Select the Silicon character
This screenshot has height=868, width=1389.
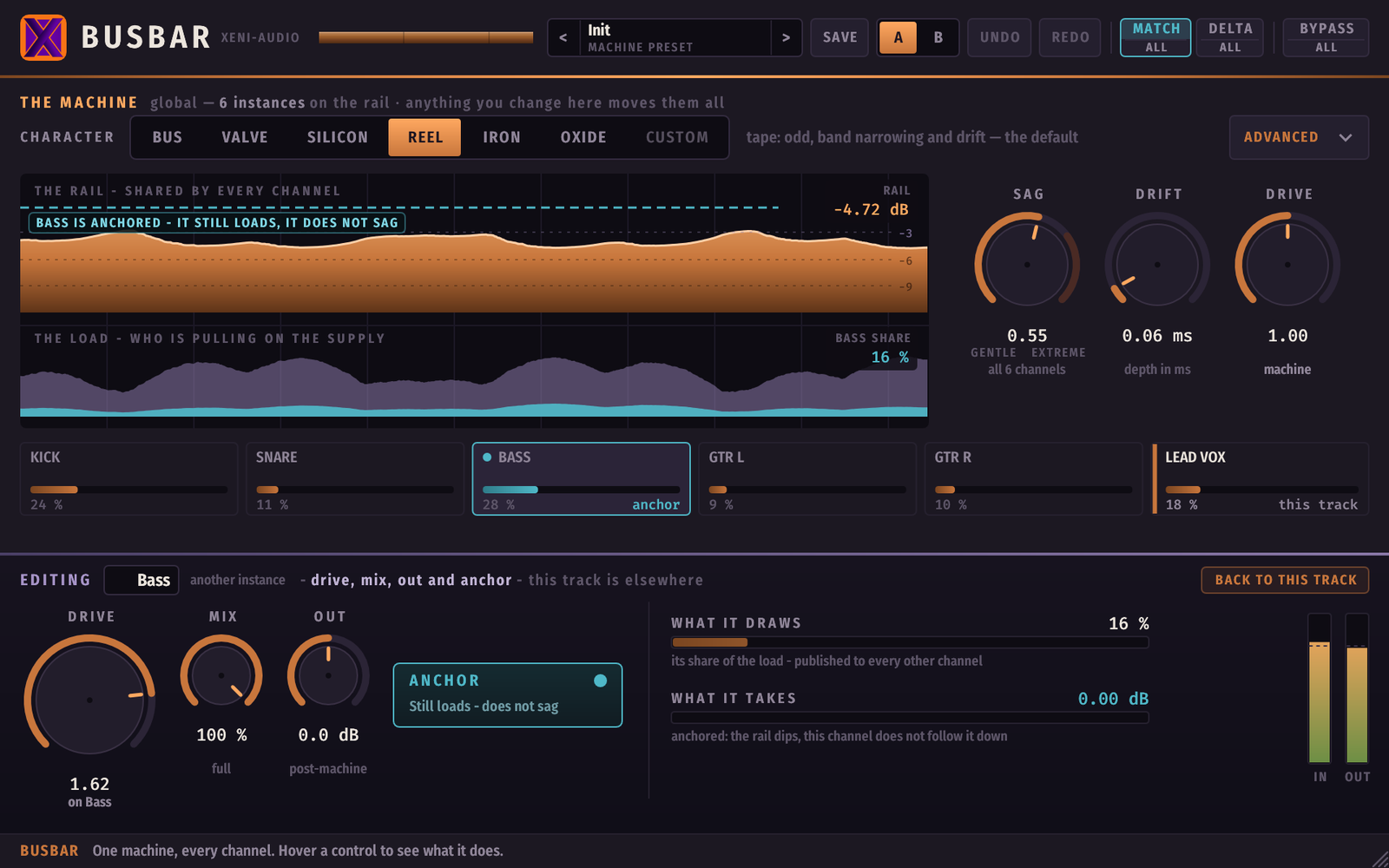[337, 137]
